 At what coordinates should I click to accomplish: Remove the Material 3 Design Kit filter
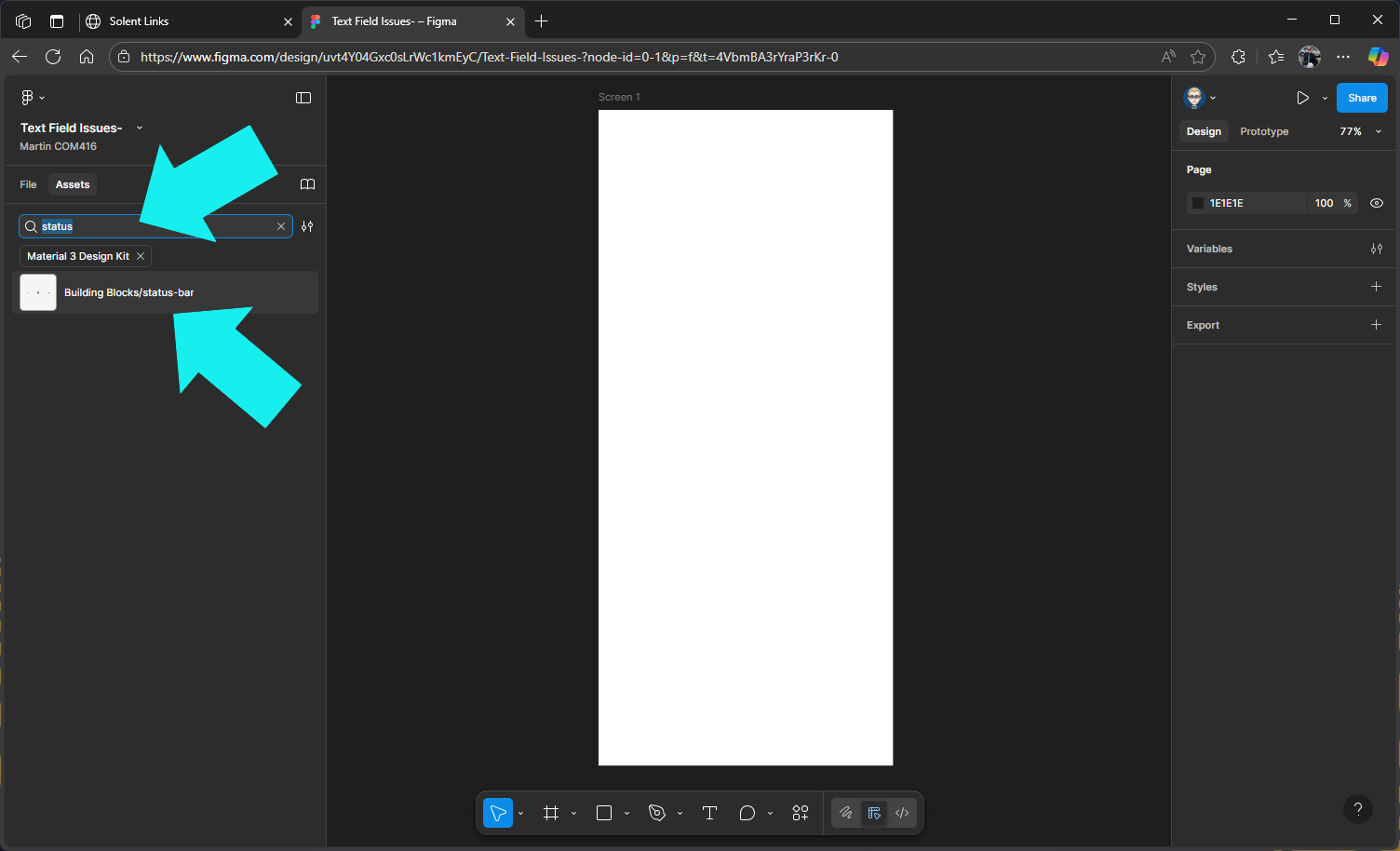(141, 256)
